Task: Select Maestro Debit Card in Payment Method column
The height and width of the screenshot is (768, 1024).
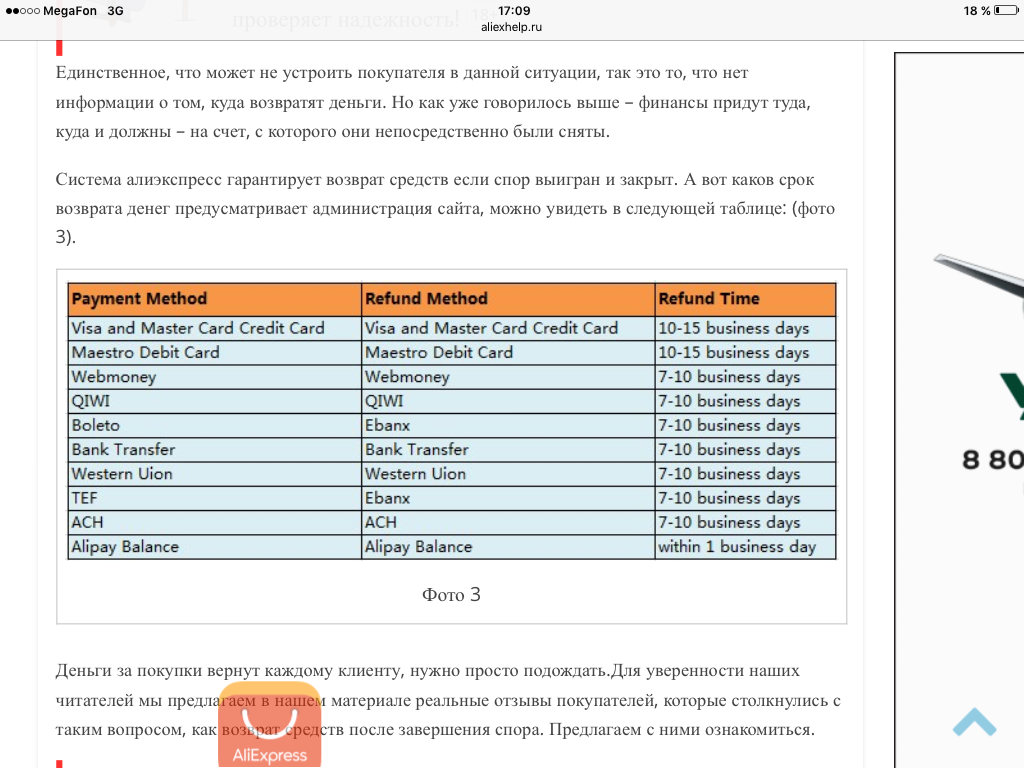Action: pyautogui.click(x=215, y=353)
